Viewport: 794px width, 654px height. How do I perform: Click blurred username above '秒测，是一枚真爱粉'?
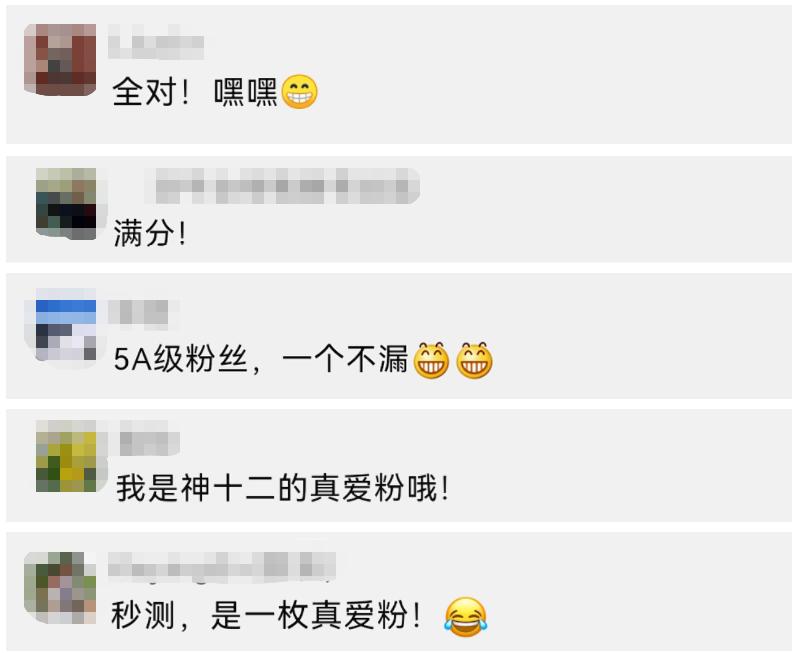(x=222, y=564)
